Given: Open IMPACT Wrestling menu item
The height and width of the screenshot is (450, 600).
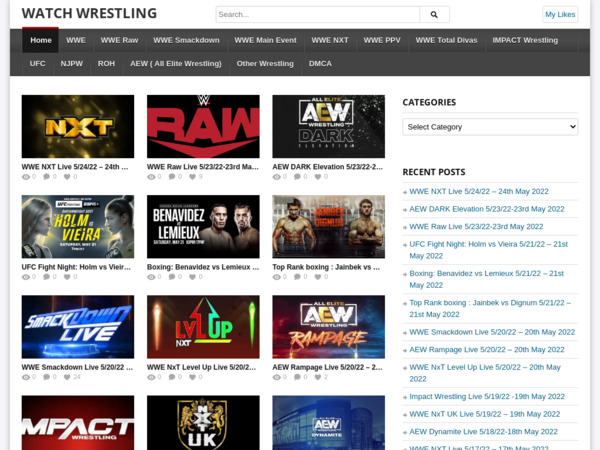Looking at the screenshot, I should pos(525,41).
